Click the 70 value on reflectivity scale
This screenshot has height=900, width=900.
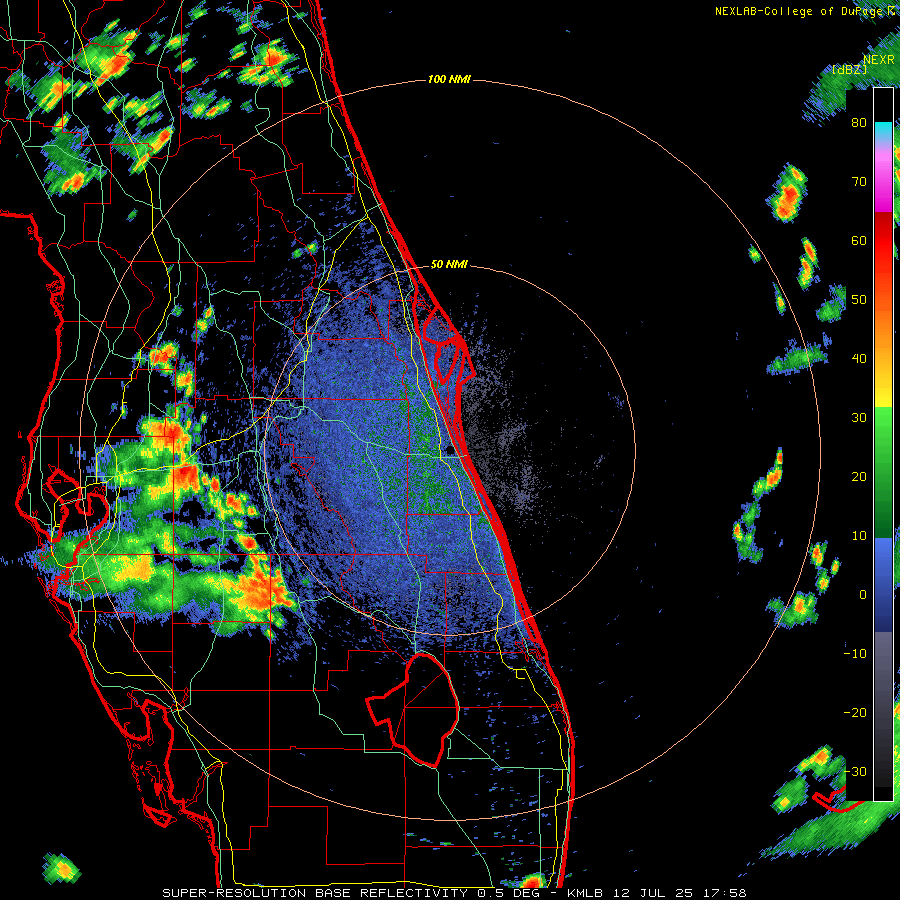coord(859,181)
